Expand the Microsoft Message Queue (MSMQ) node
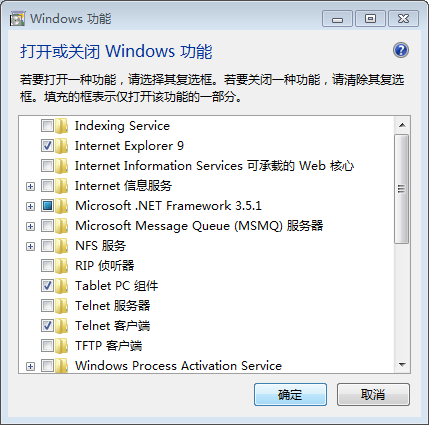Screen dimensions: 429x425 pos(30,226)
